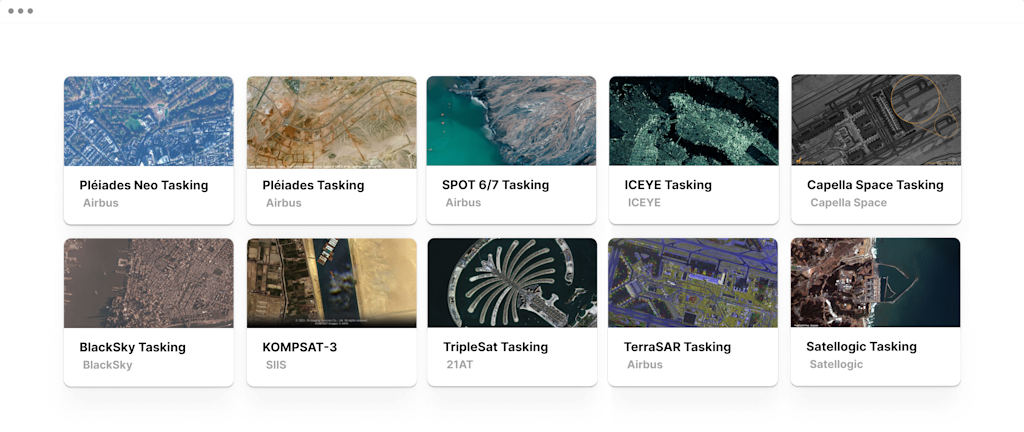The height and width of the screenshot is (432, 1024).
Task: Click the TripleSat Tasking title
Action: [496, 347]
